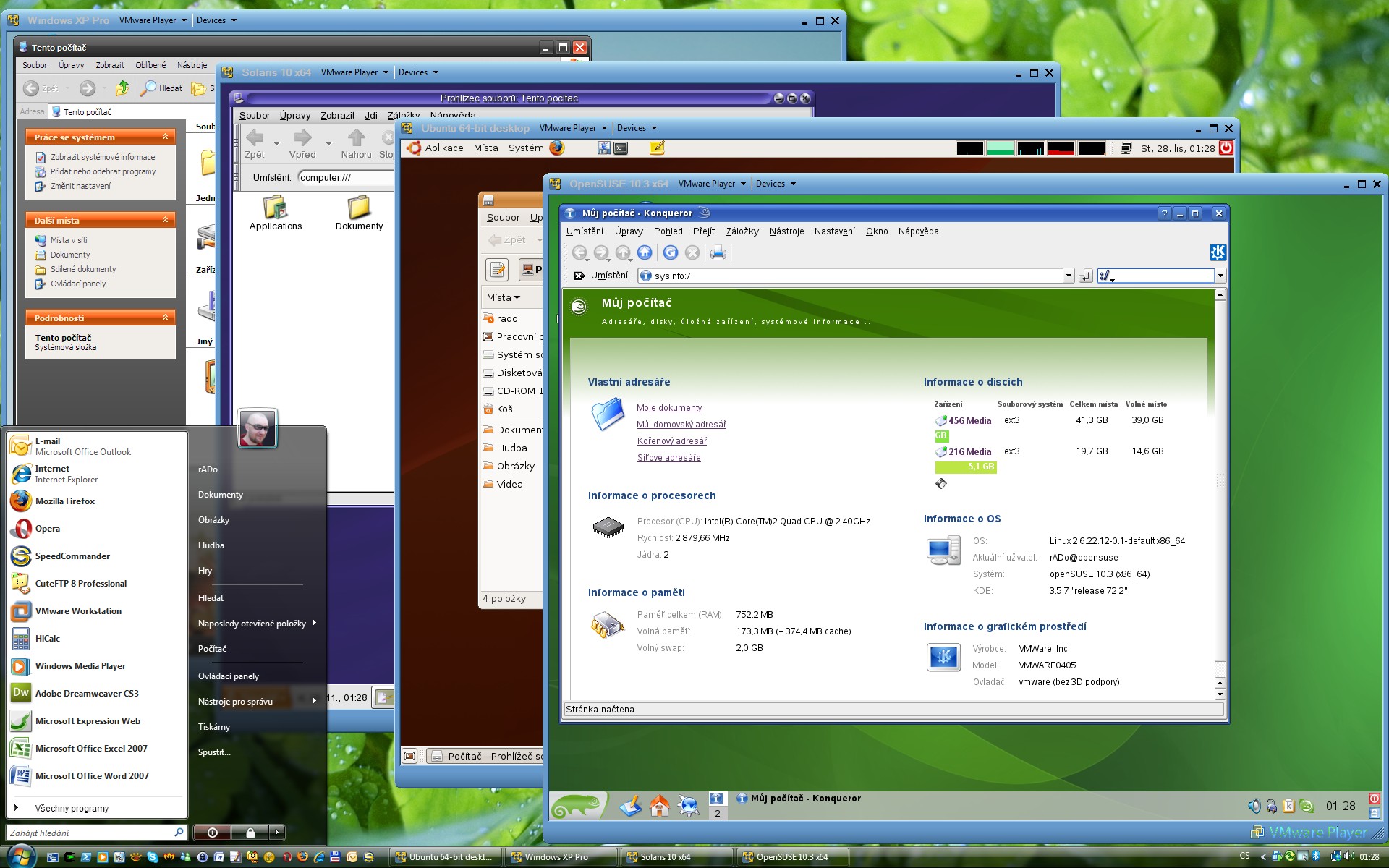
Task: Open Devices menu in OpenSUSE VMware window
Action: coord(776,184)
